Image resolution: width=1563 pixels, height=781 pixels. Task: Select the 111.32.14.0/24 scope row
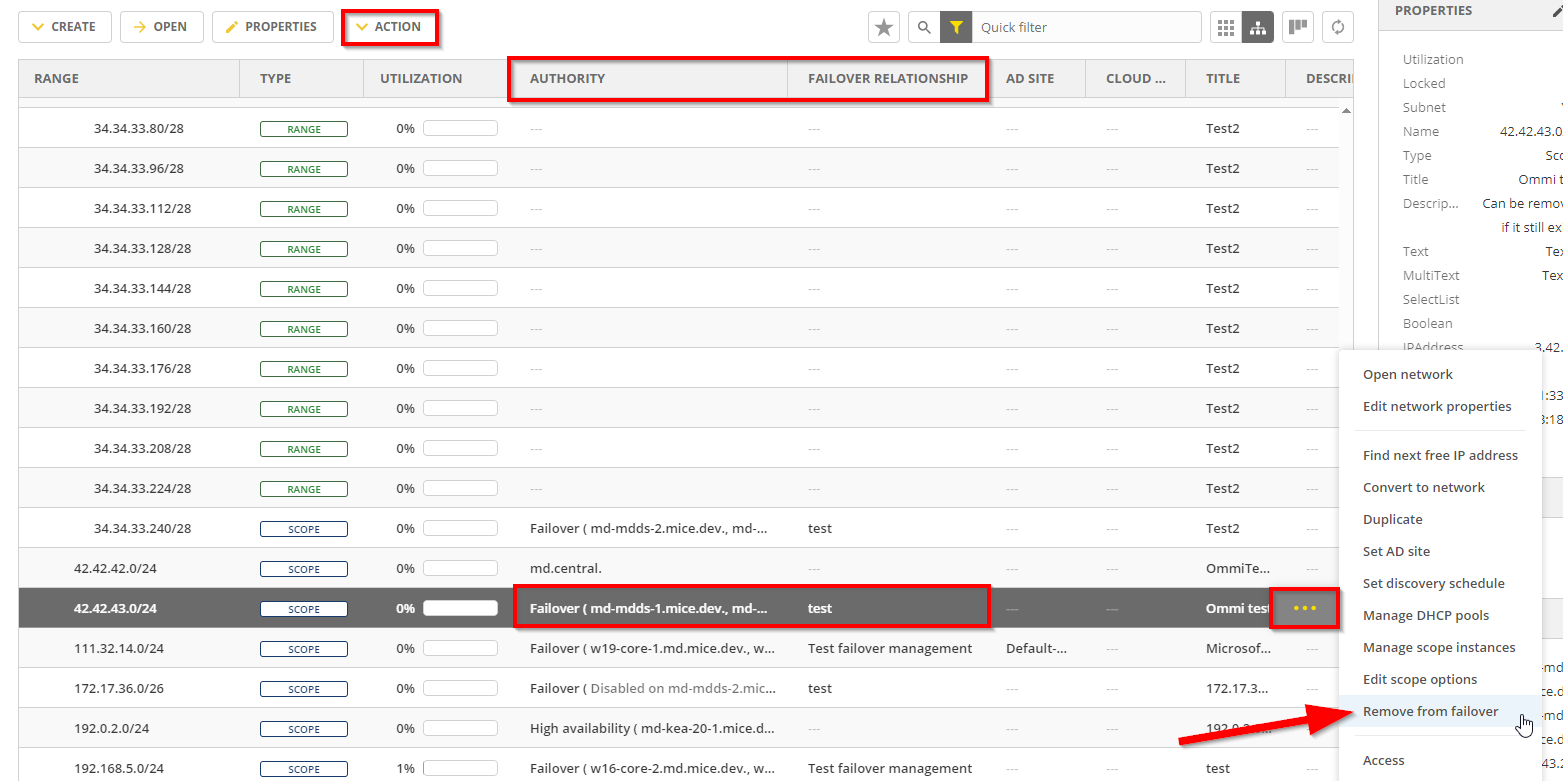(119, 648)
